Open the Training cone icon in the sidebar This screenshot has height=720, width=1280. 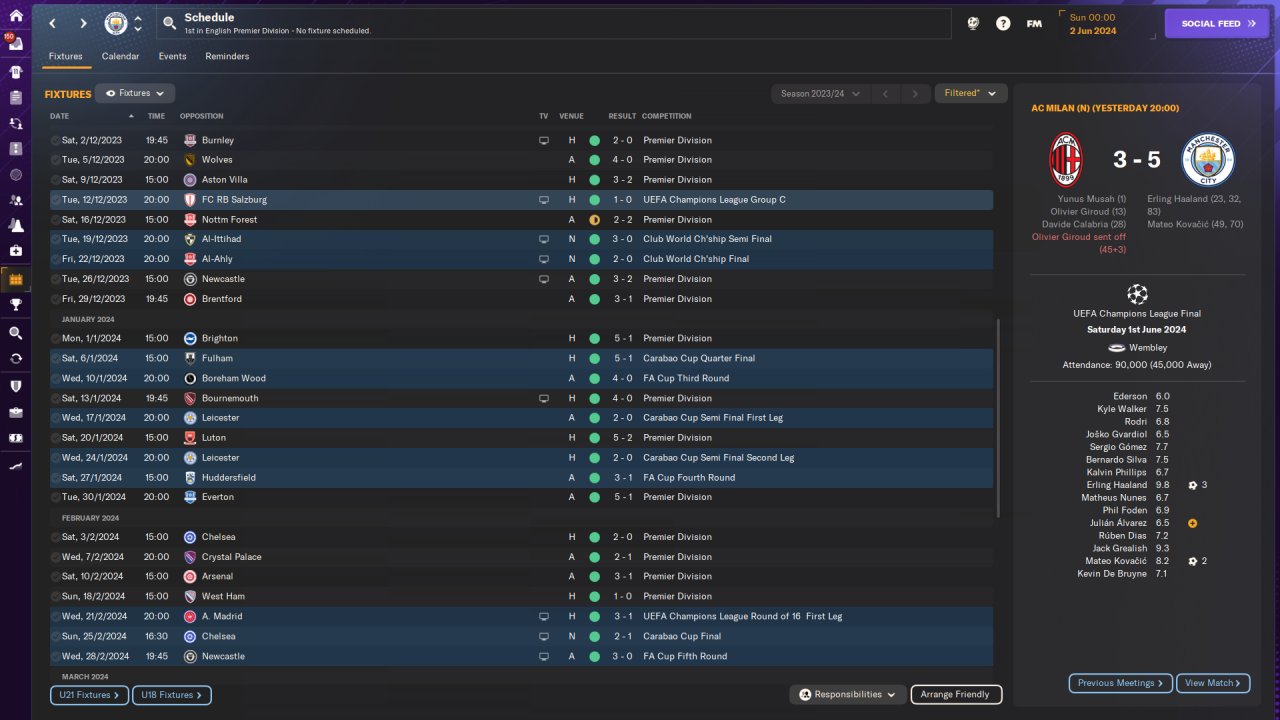click(x=15, y=225)
